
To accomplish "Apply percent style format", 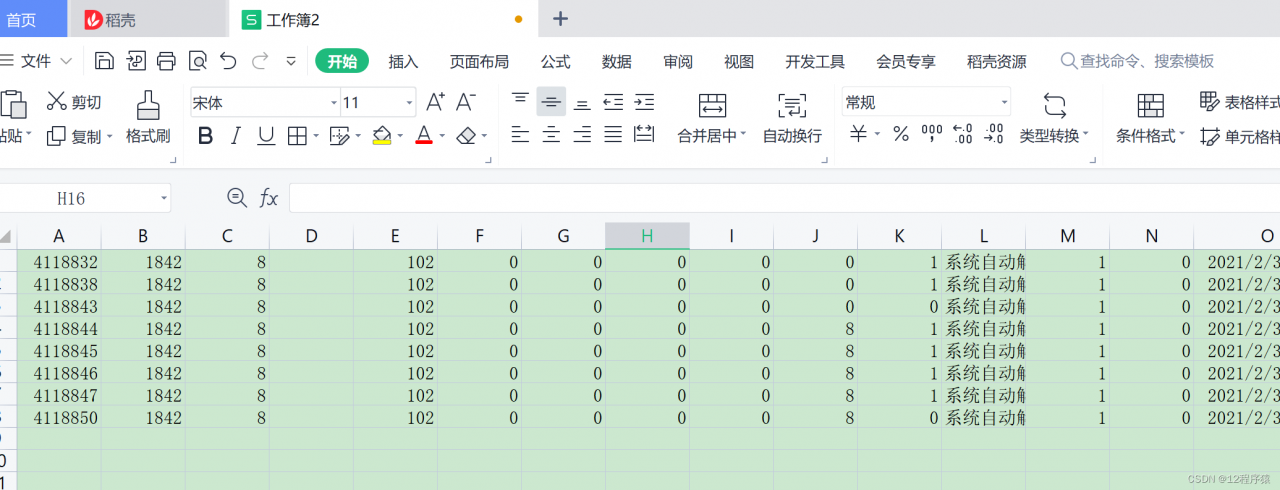I will [x=901, y=134].
